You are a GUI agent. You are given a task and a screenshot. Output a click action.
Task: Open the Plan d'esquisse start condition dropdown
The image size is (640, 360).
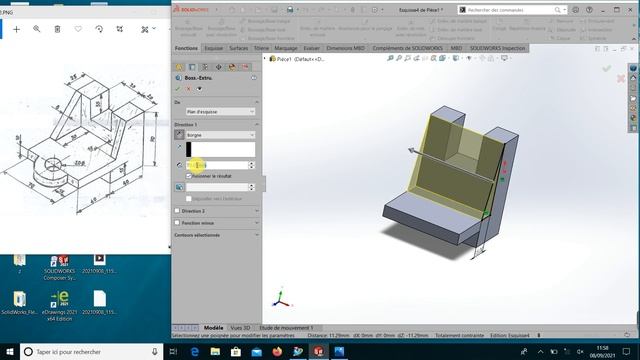click(x=220, y=111)
